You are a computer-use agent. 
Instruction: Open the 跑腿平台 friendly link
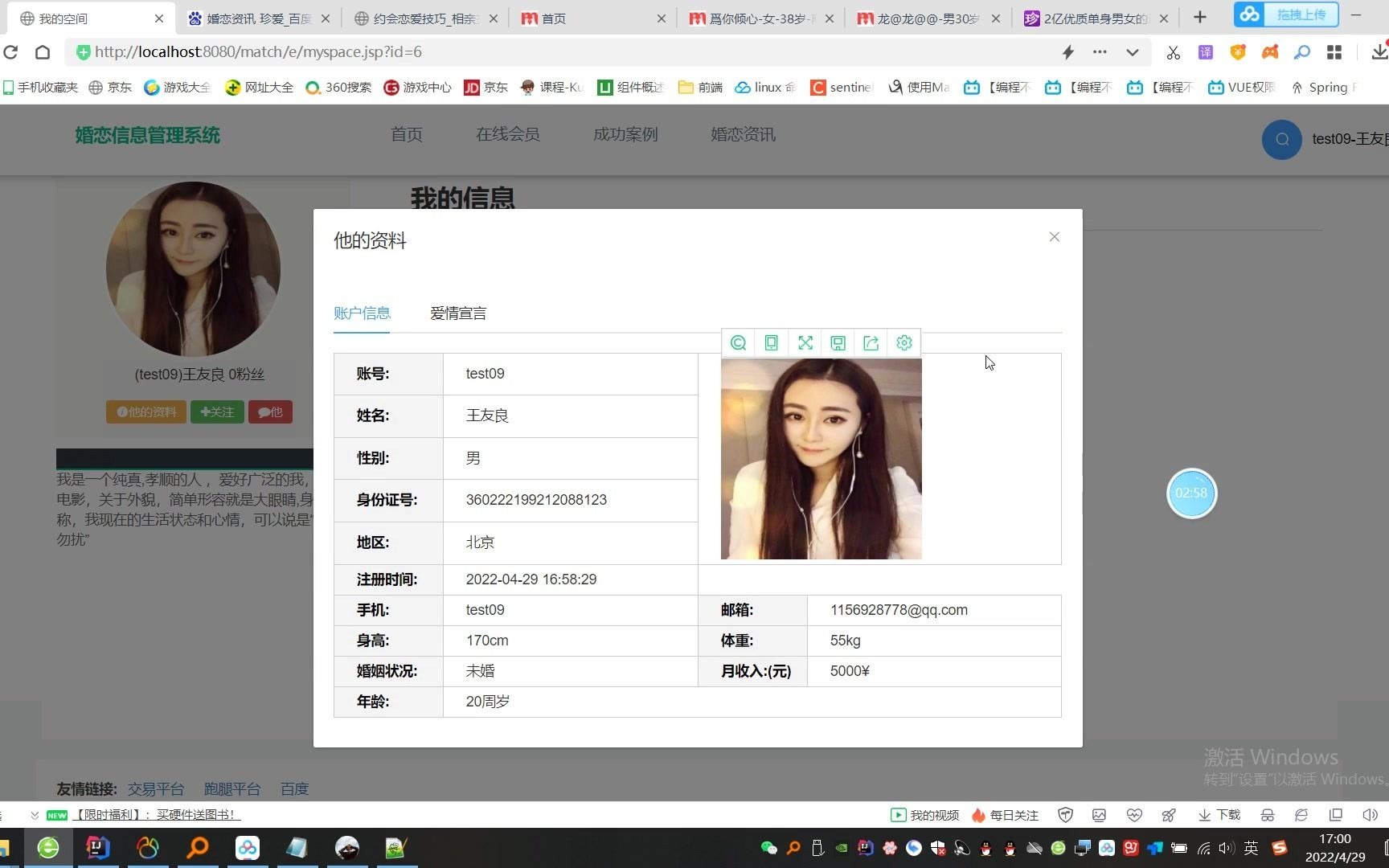tap(232, 789)
